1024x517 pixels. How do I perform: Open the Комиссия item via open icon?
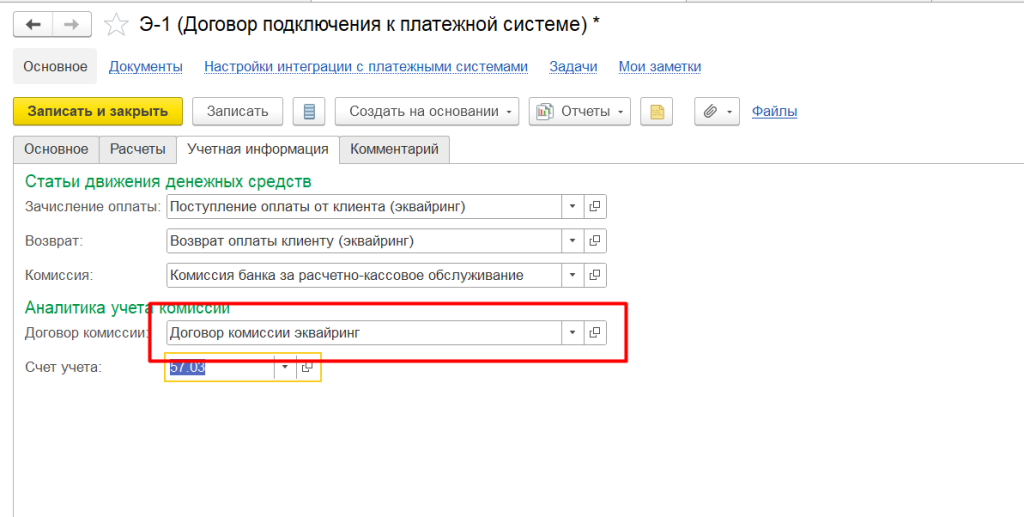click(594, 275)
